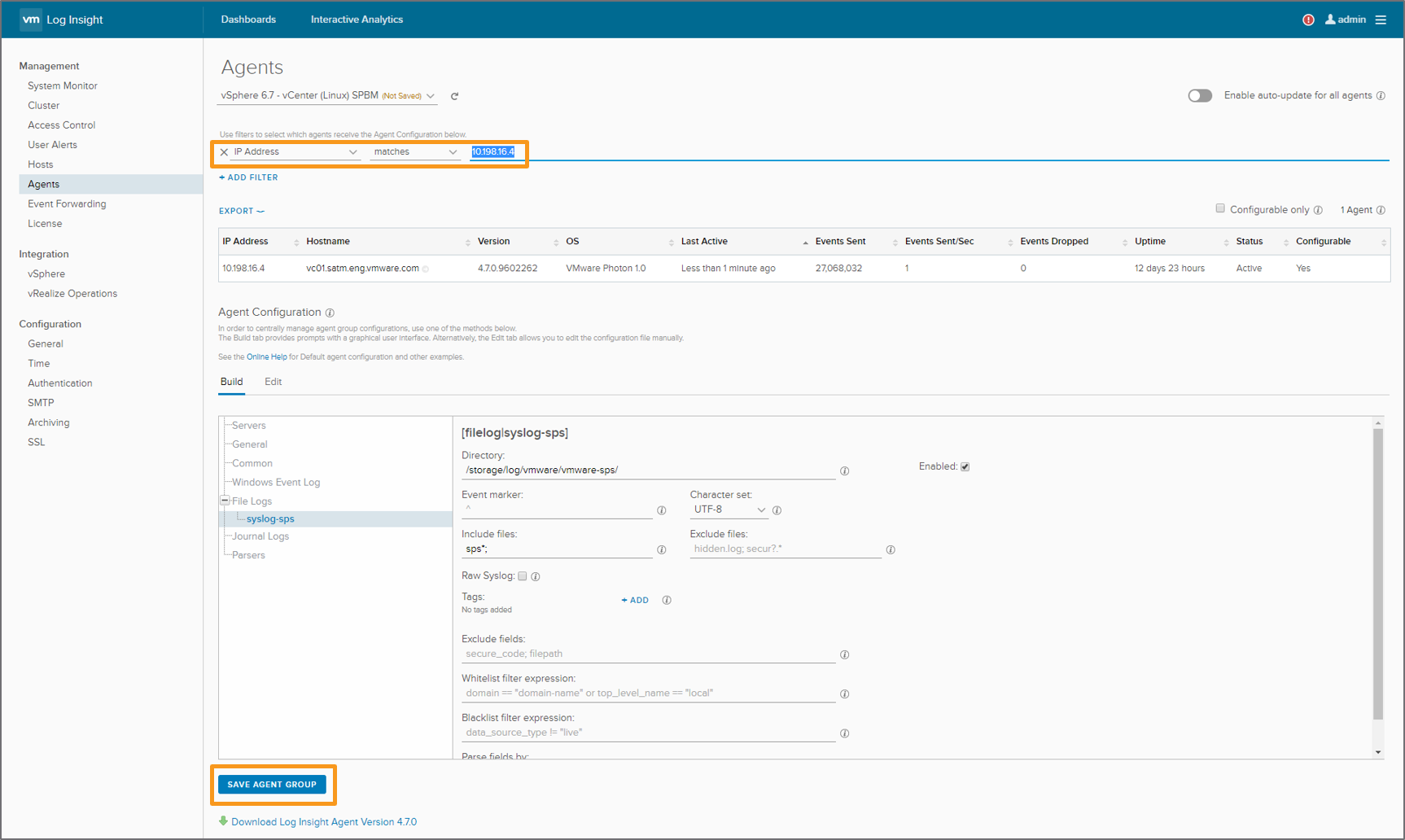
Task: Show info icon for Exclude files
Action: point(891,550)
